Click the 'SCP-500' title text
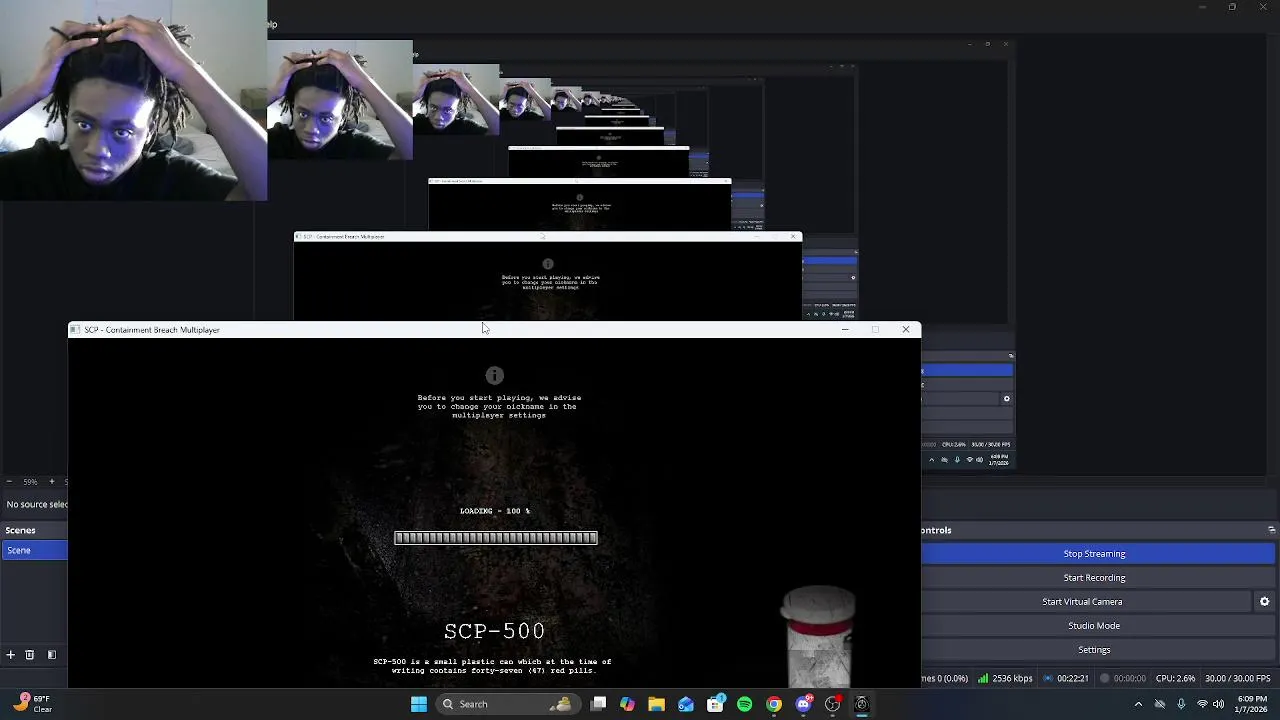Viewport: 1280px width, 720px height. click(x=495, y=631)
